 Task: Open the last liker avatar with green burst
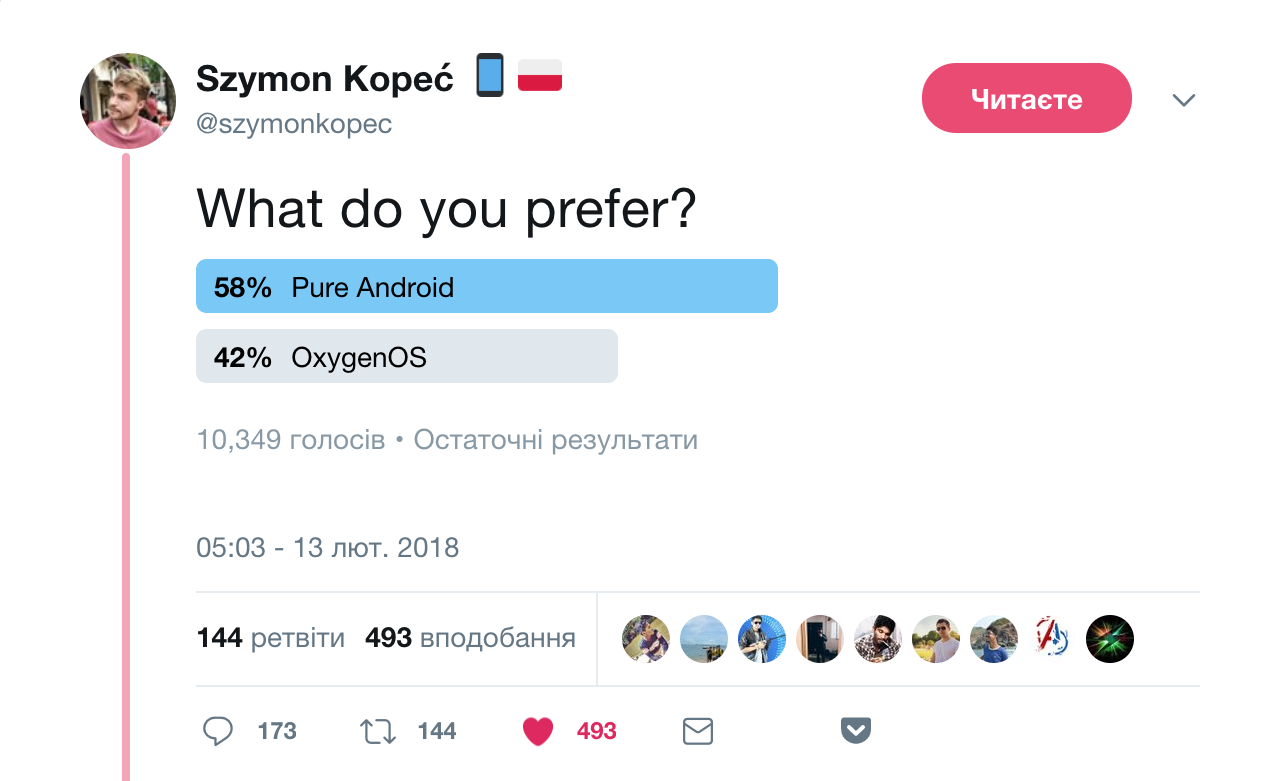pos(1110,639)
